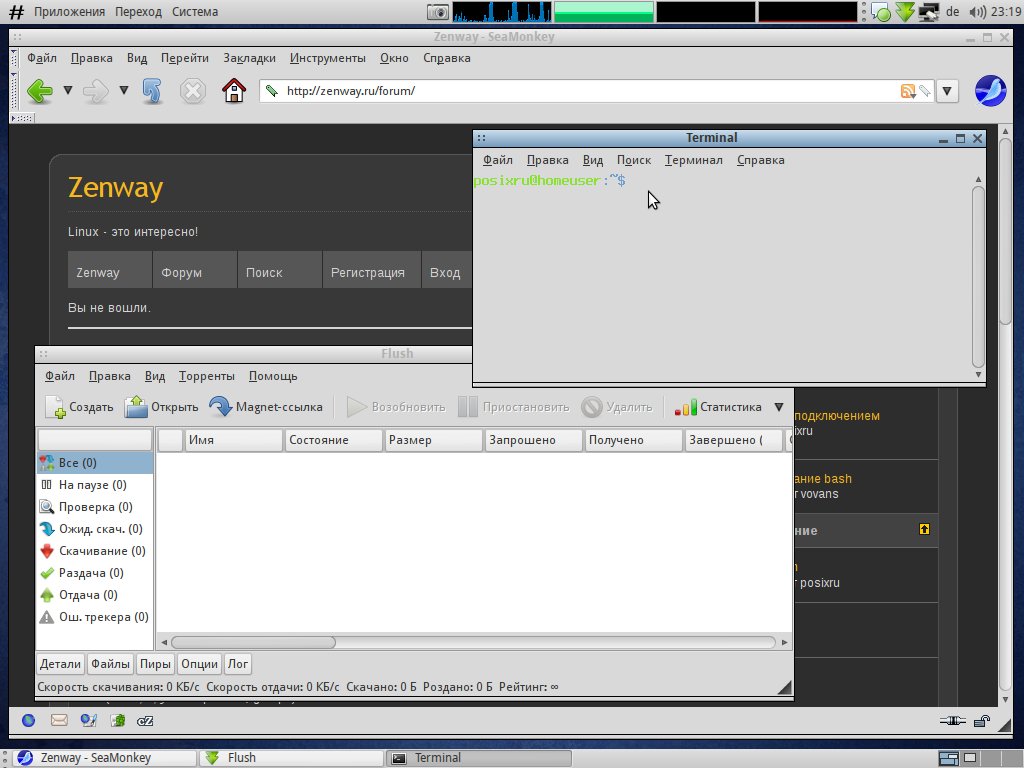Open torrent file with Открыть button

pyautogui.click(x=161, y=407)
